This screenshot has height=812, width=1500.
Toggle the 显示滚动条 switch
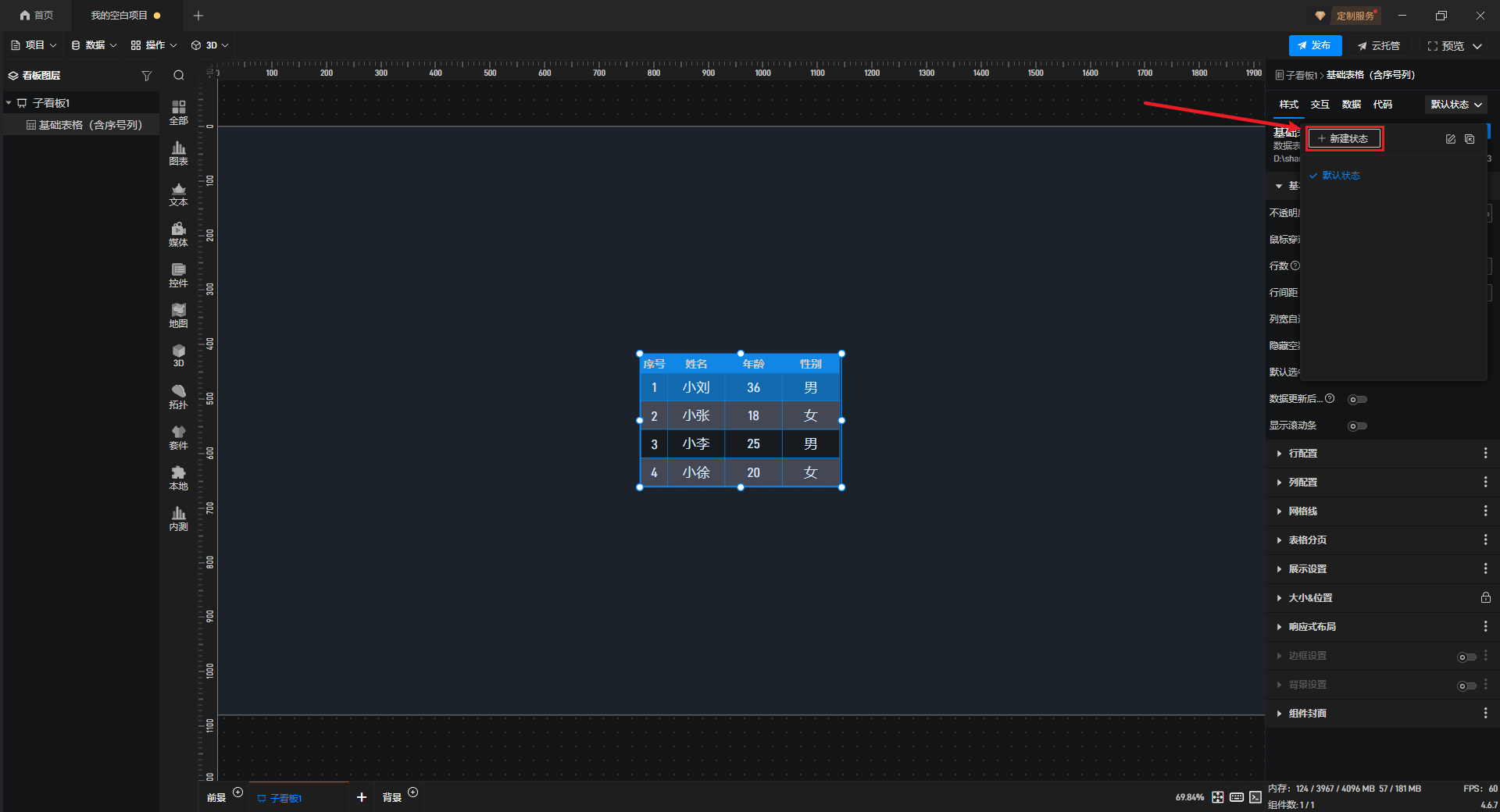click(x=1357, y=426)
